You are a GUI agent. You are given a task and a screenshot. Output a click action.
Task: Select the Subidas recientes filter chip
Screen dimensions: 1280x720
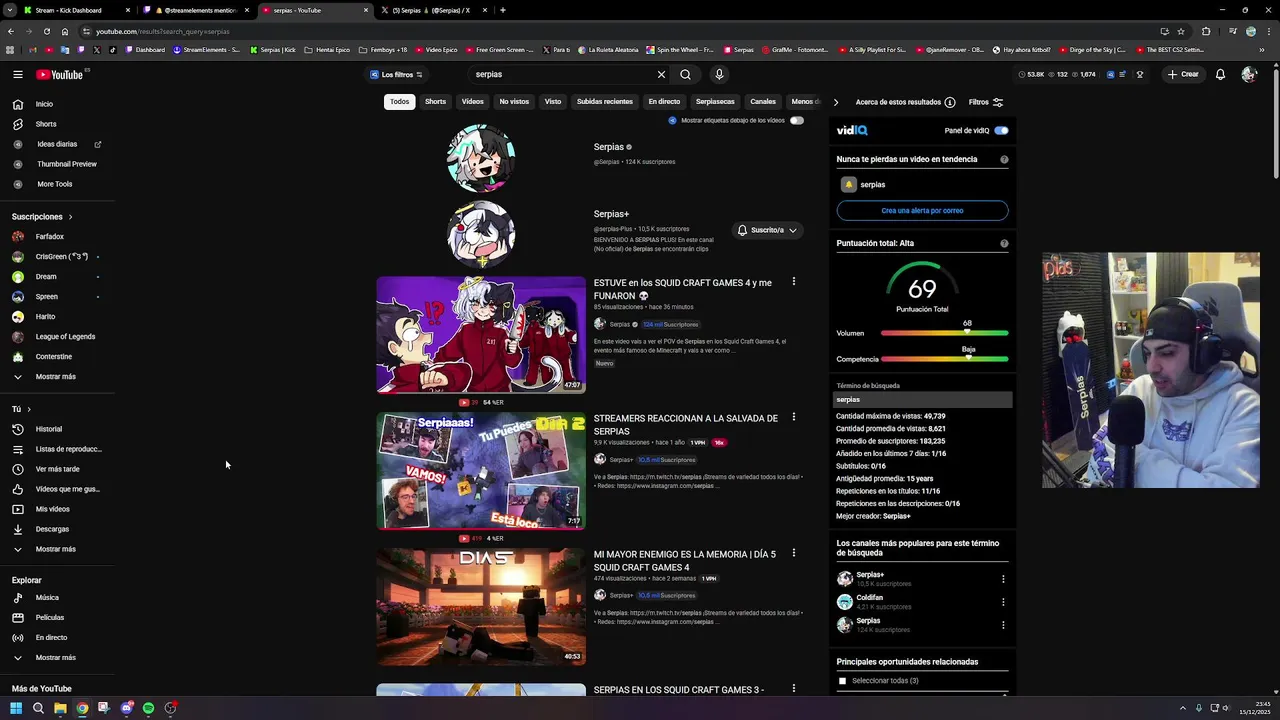point(605,101)
